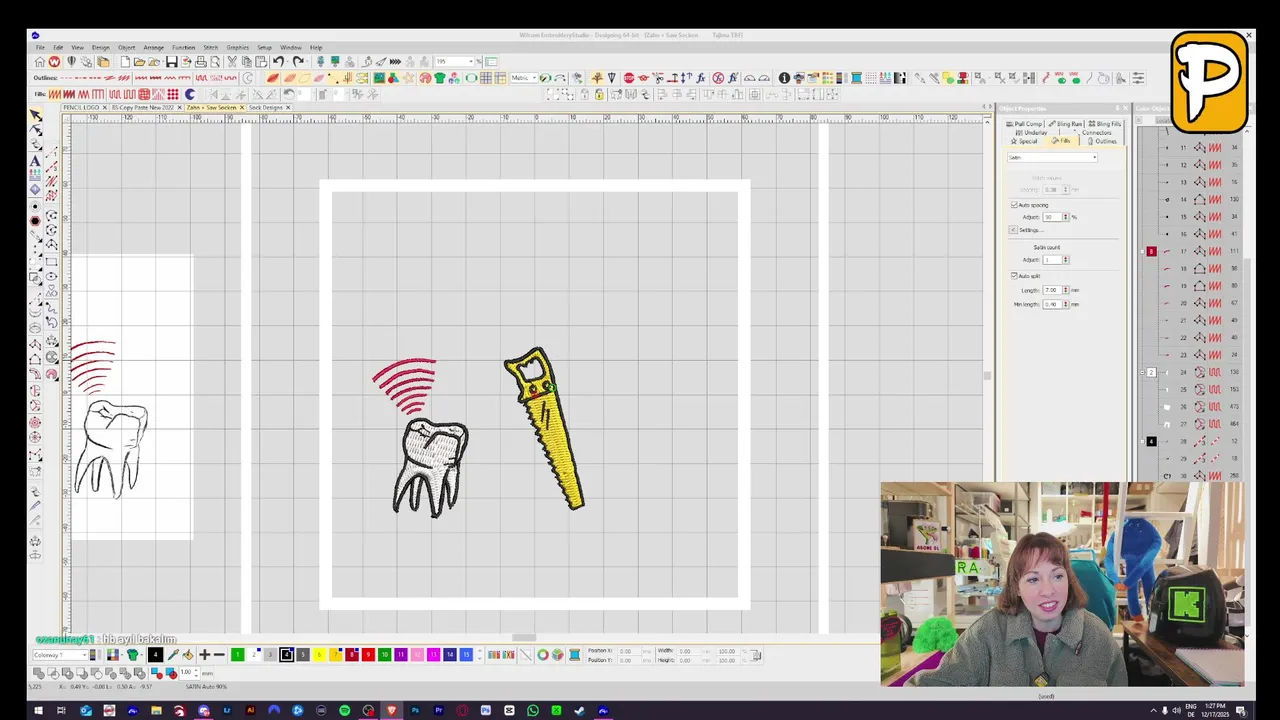1280x720 pixels.
Task: Adjust the Auto split Length stepper
Action: click(x=1066, y=290)
